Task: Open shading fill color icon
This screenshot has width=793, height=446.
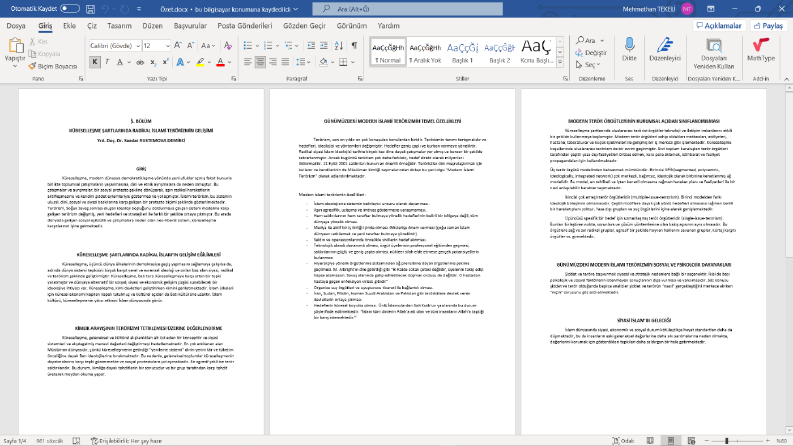Action: (x=323, y=62)
